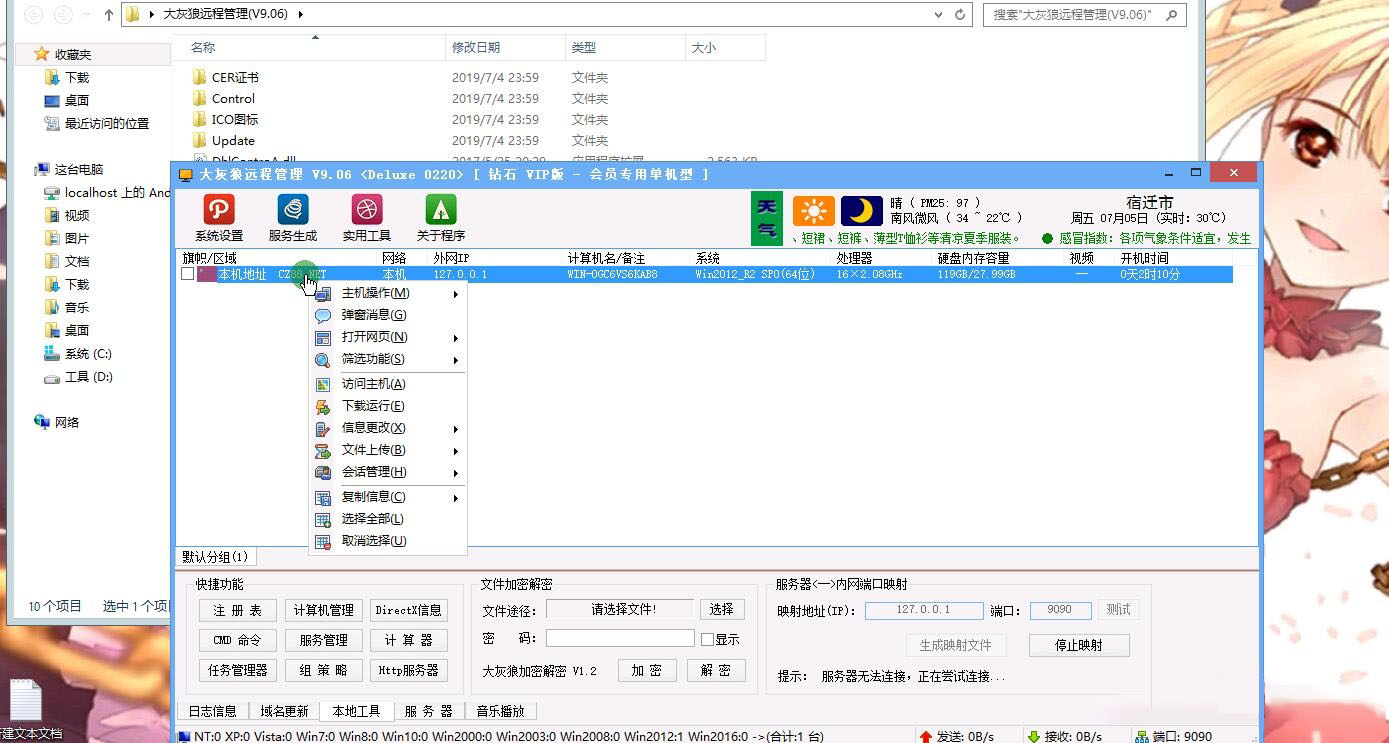Click the 映射地址(IP) field
Image resolution: width=1389 pixels, height=743 pixels.
click(x=922, y=610)
